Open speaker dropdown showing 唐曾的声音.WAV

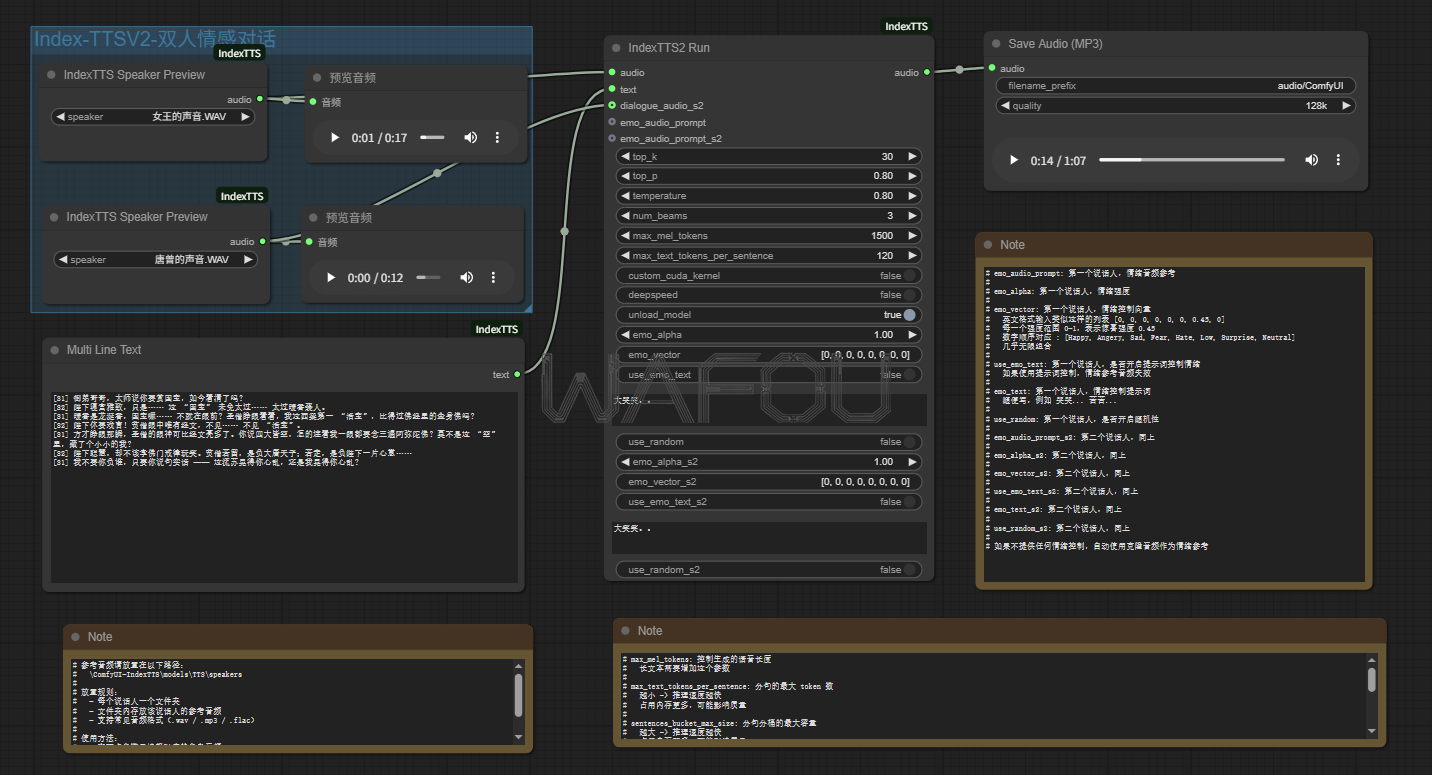click(156, 260)
